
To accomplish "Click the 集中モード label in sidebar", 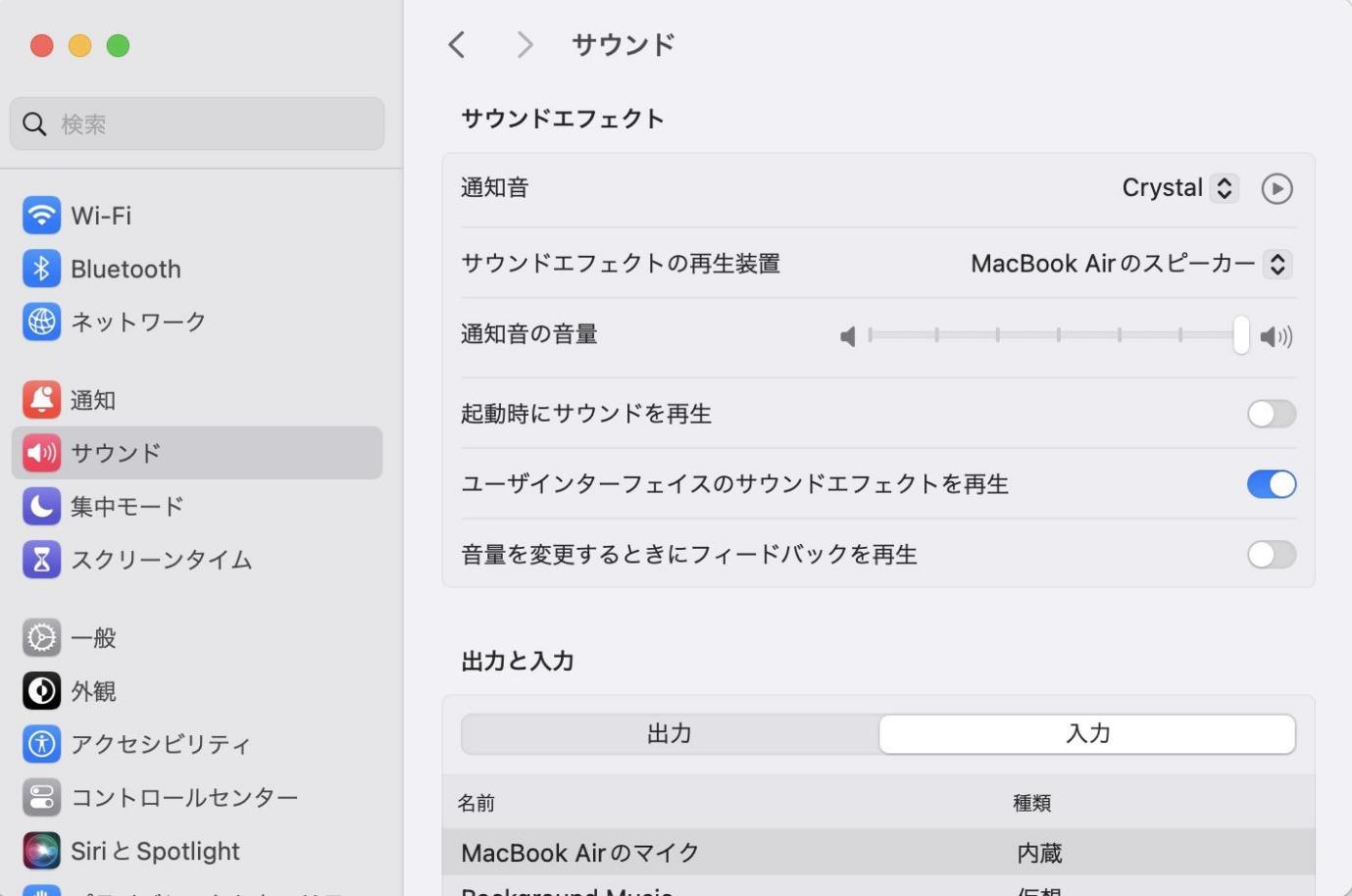I will [127, 507].
